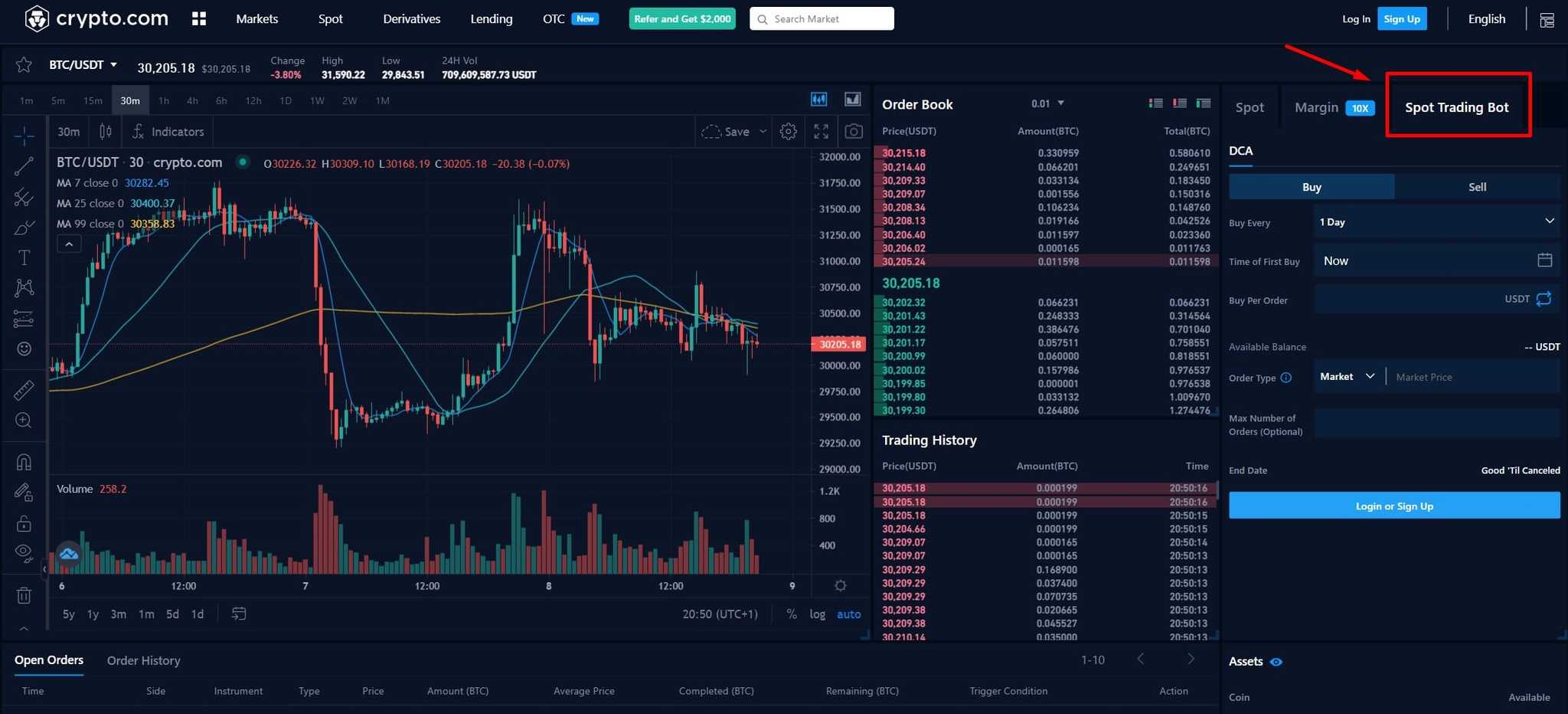Select the brush drawing tool
This screenshot has width=1568, height=714.
pyautogui.click(x=24, y=228)
